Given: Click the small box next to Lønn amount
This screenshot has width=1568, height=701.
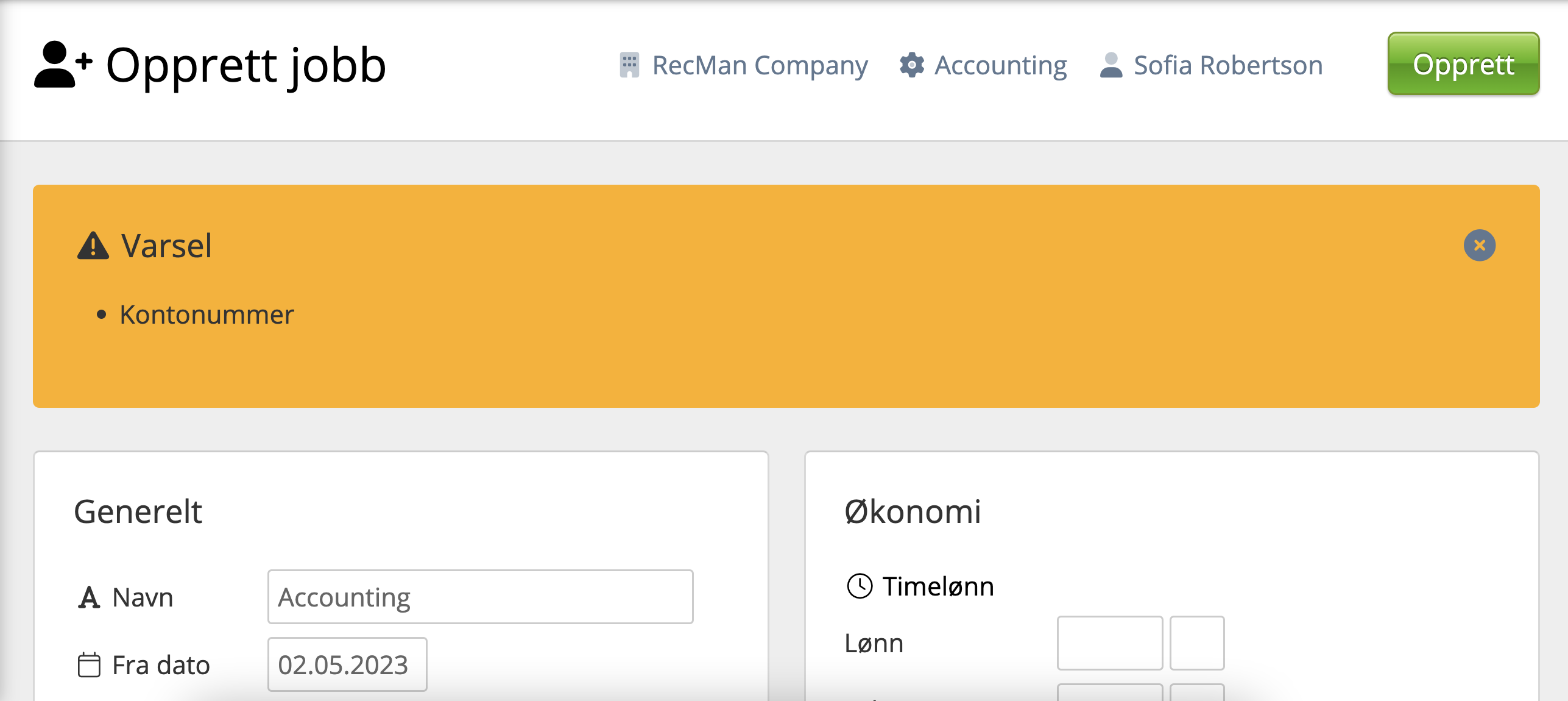Looking at the screenshot, I should (x=1197, y=643).
